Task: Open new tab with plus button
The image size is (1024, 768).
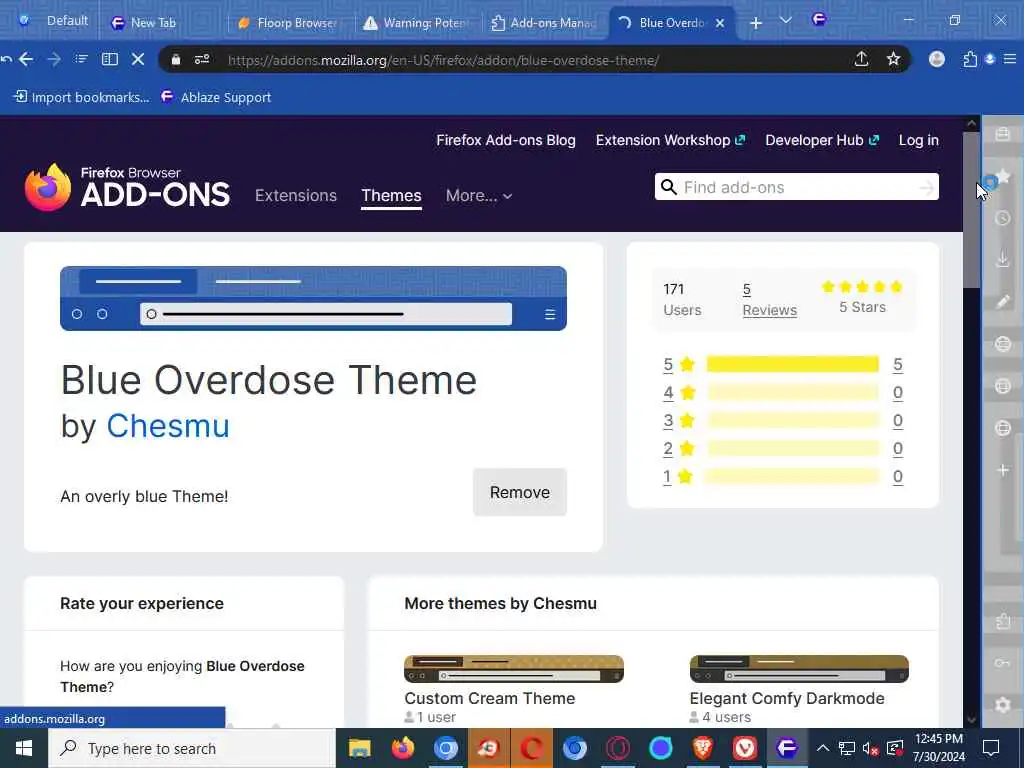Action: click(756, 23)
